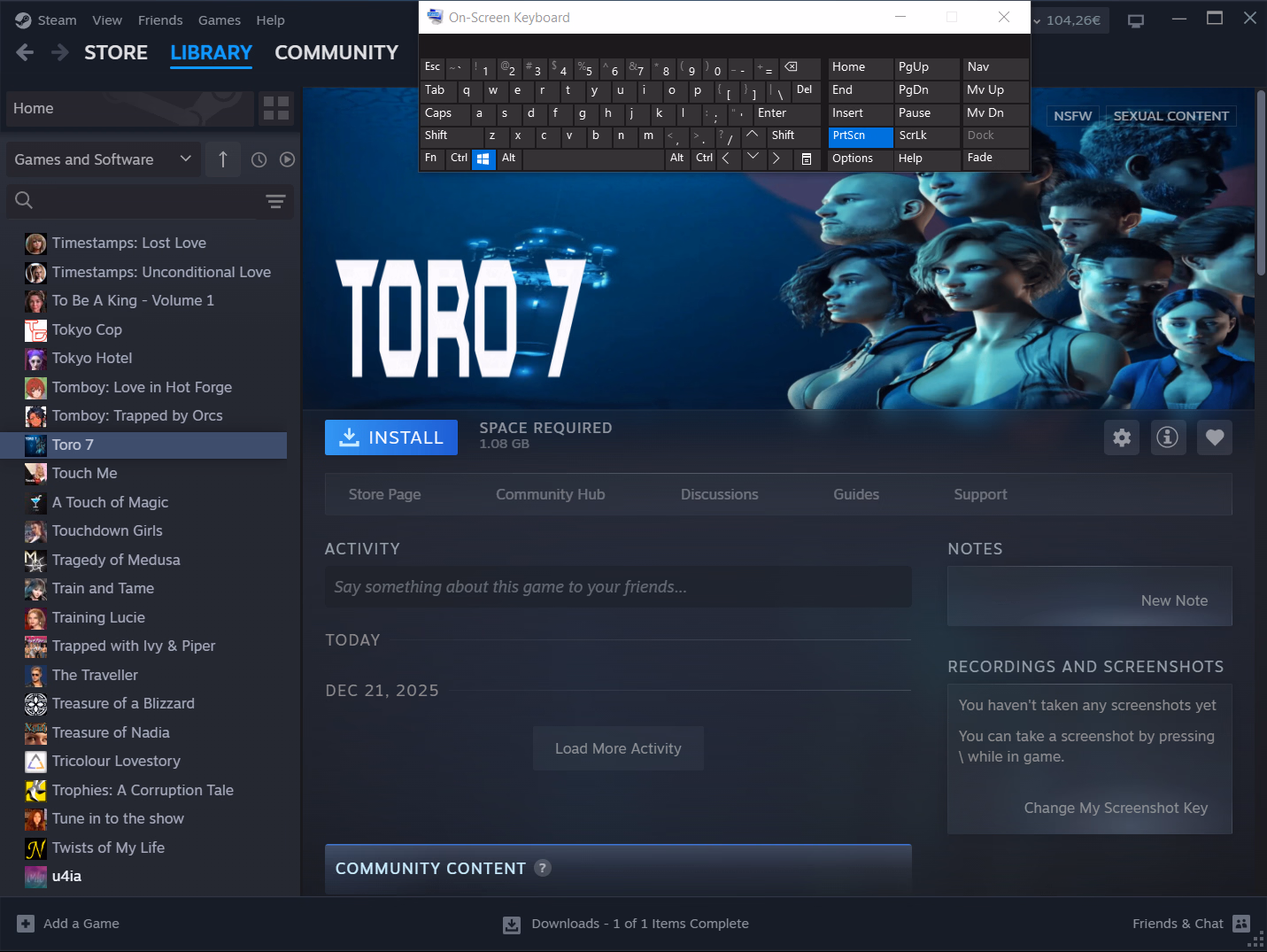Select Twists of My Life in the game list
The image size is (1267, 952).
(143, 848)
